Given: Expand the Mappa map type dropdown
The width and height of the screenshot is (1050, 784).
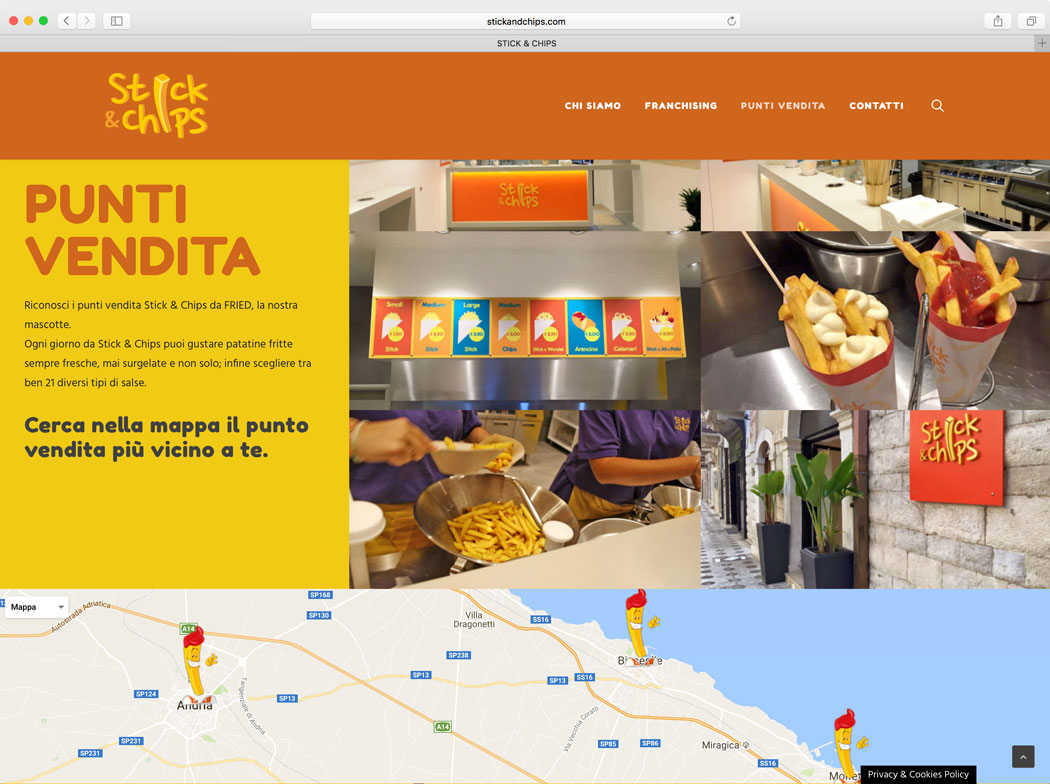Looking at the screenshot, I should coord(37,607).
